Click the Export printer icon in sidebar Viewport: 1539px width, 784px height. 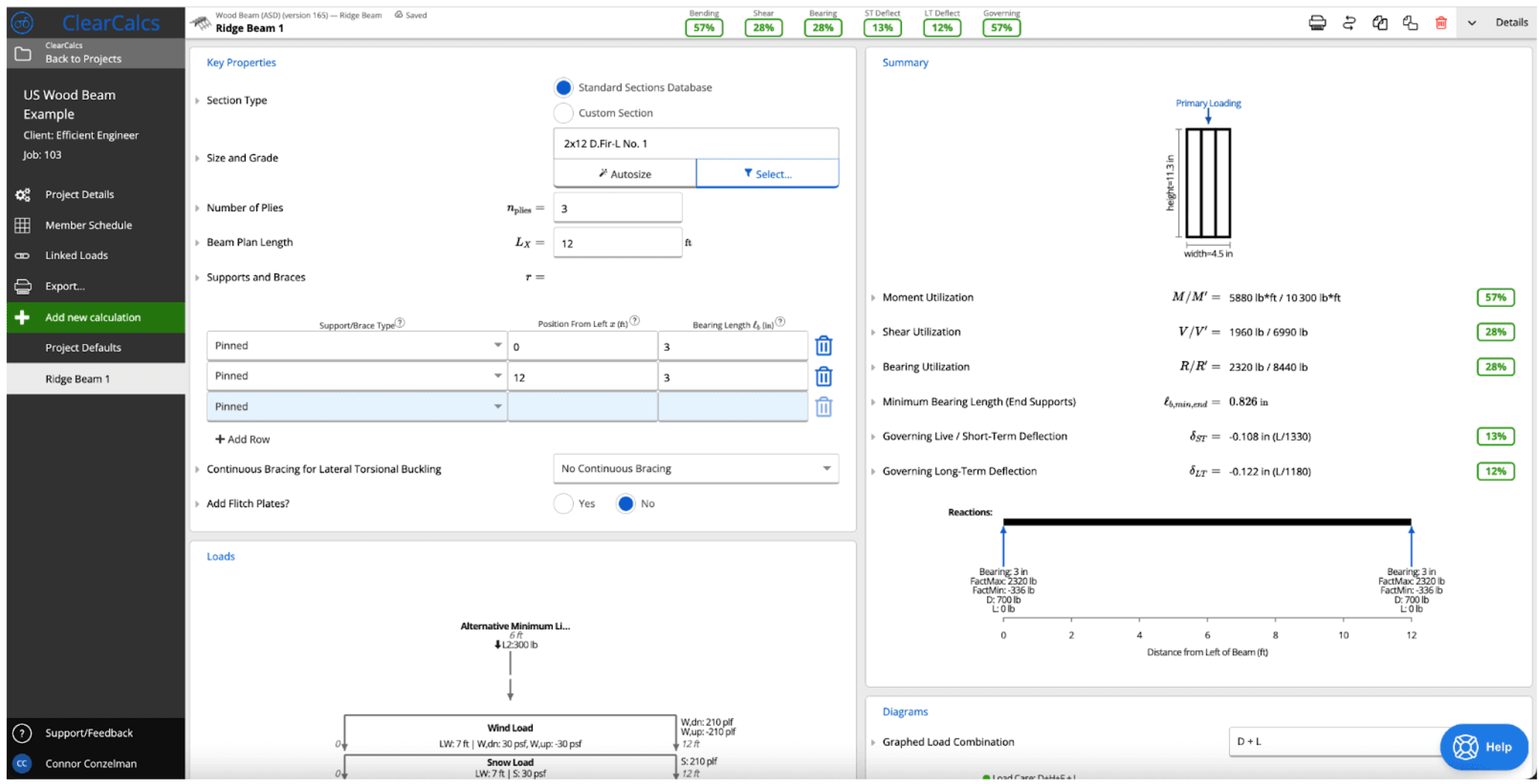pos(23,286)
